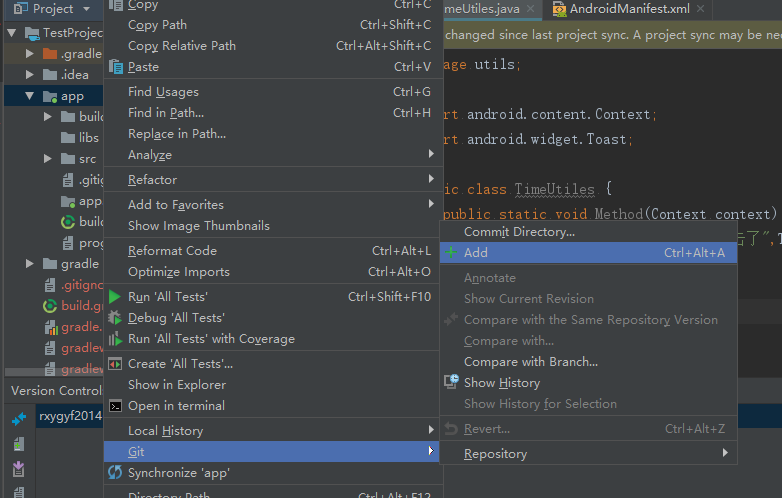Click the Synchronize app refresh icon
Viewport: 782px width, 498px height.
pyautogui.click(x=115, y=472)
